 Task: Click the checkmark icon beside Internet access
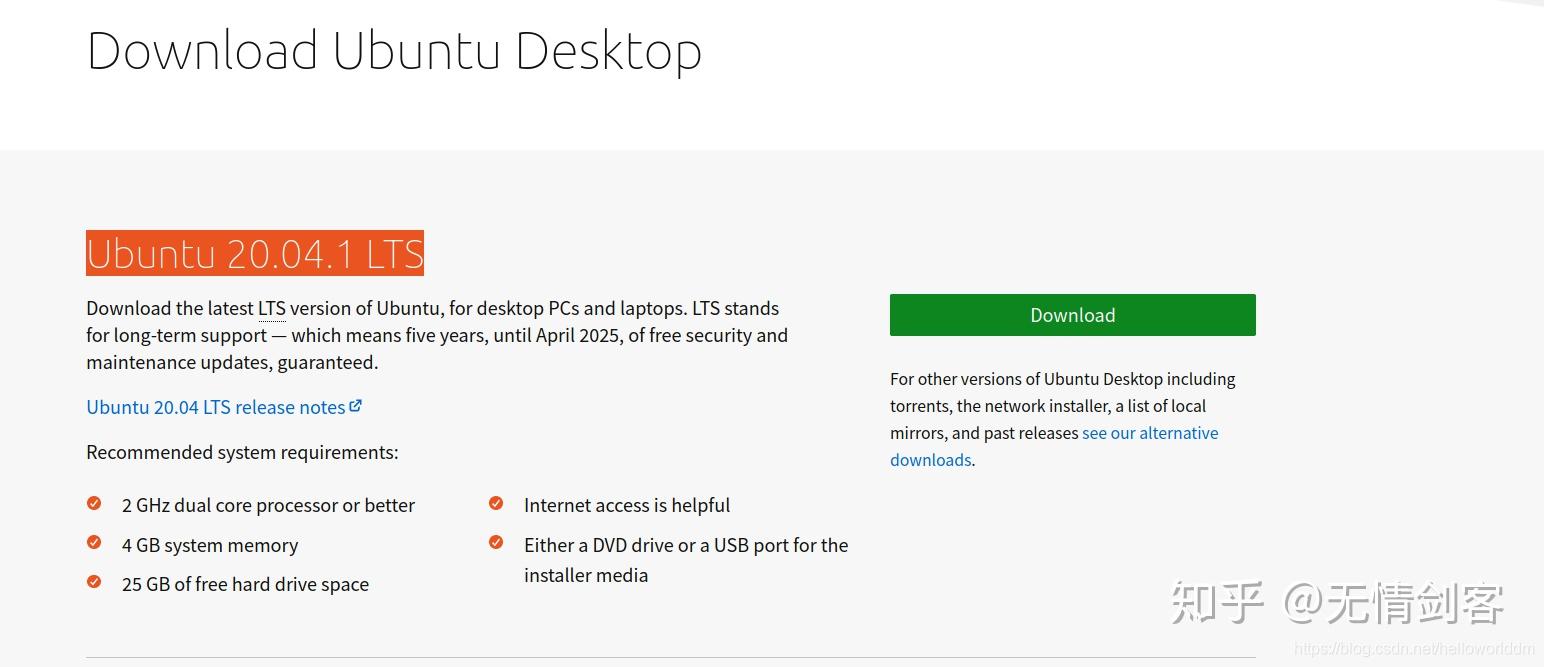(x=496, y=503)
